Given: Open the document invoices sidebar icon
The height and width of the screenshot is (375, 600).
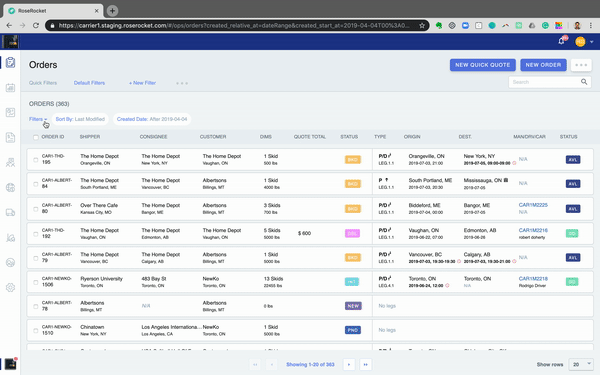Looking at the screenshot, I should 10,137.
